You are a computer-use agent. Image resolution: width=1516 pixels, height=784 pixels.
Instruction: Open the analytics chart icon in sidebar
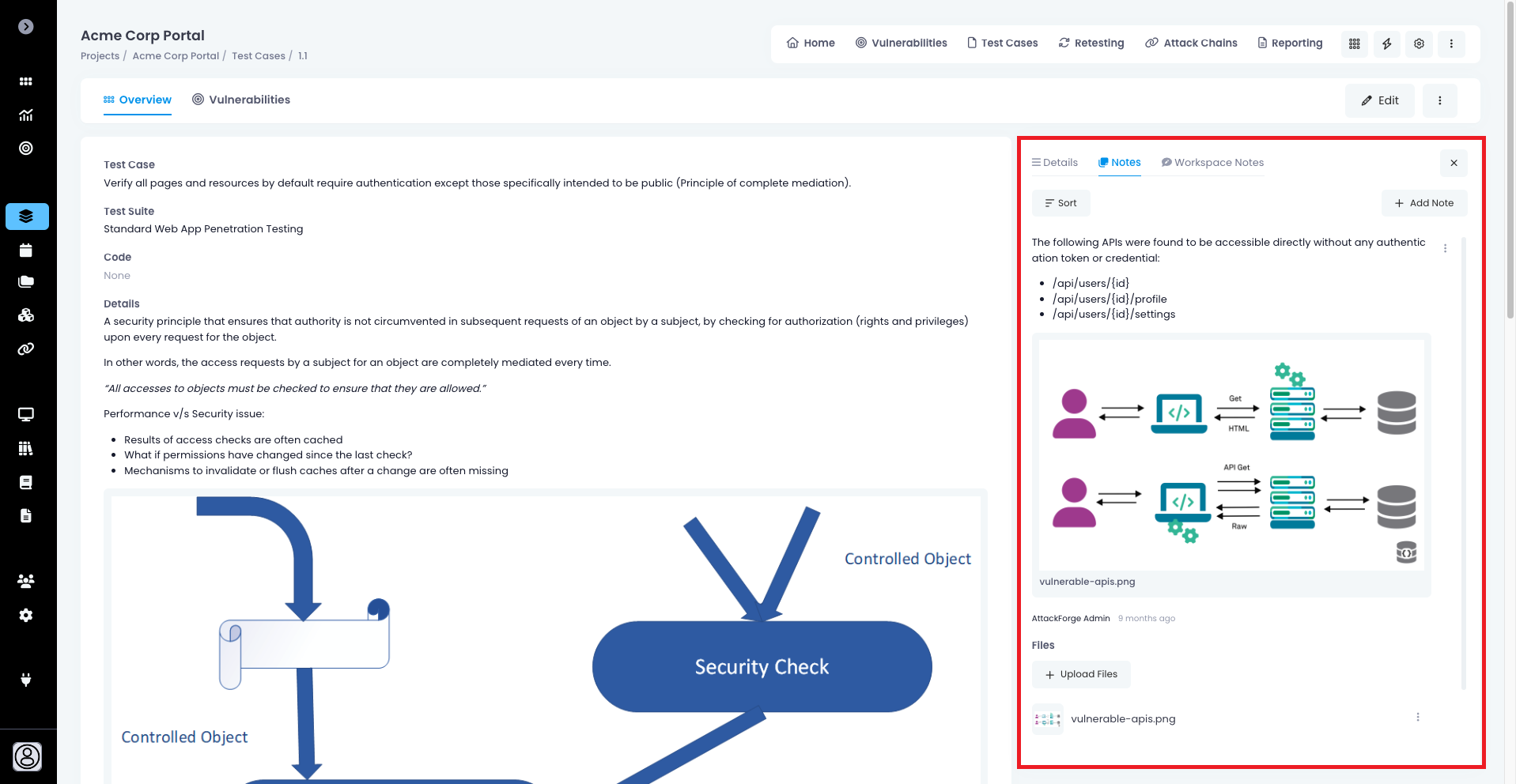[26, 115]
